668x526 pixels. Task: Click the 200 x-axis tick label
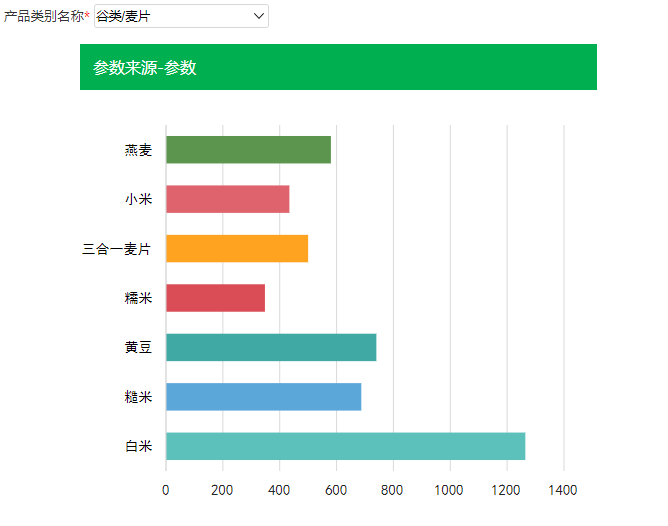222,490
